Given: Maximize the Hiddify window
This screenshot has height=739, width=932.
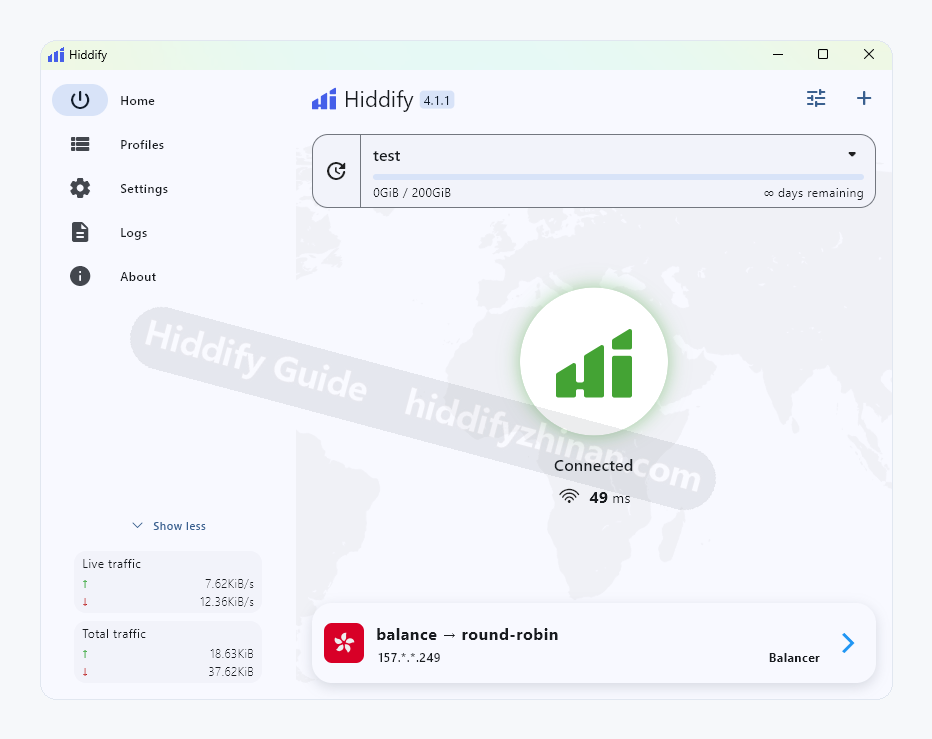Looking at the screenshot, I should 823,54.
